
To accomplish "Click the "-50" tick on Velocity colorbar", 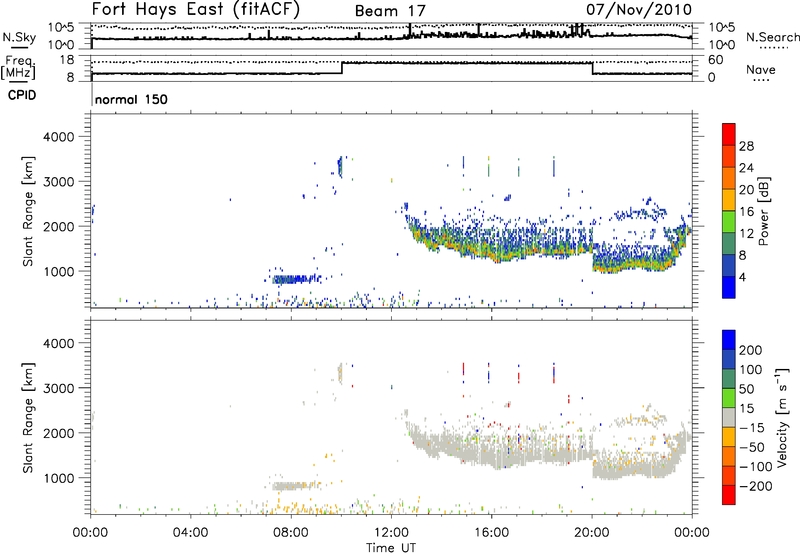I will [x=752, y=447].
